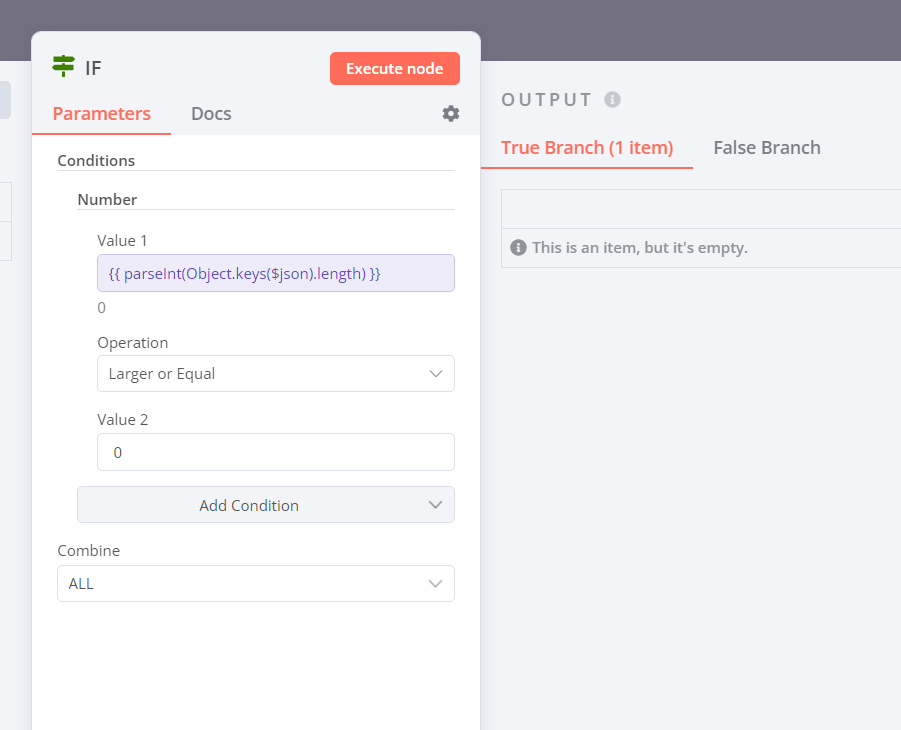Click the Number condition type heading

[107, 199]
